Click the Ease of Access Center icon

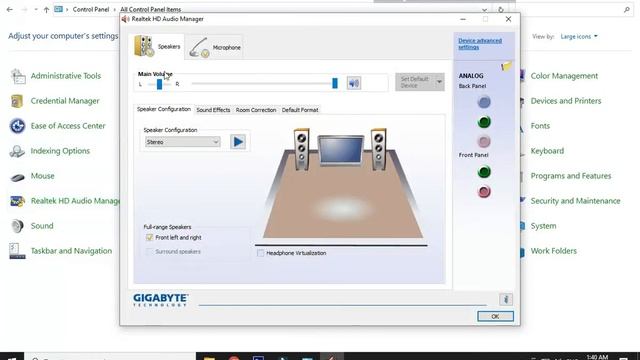[x=17, y=126]
